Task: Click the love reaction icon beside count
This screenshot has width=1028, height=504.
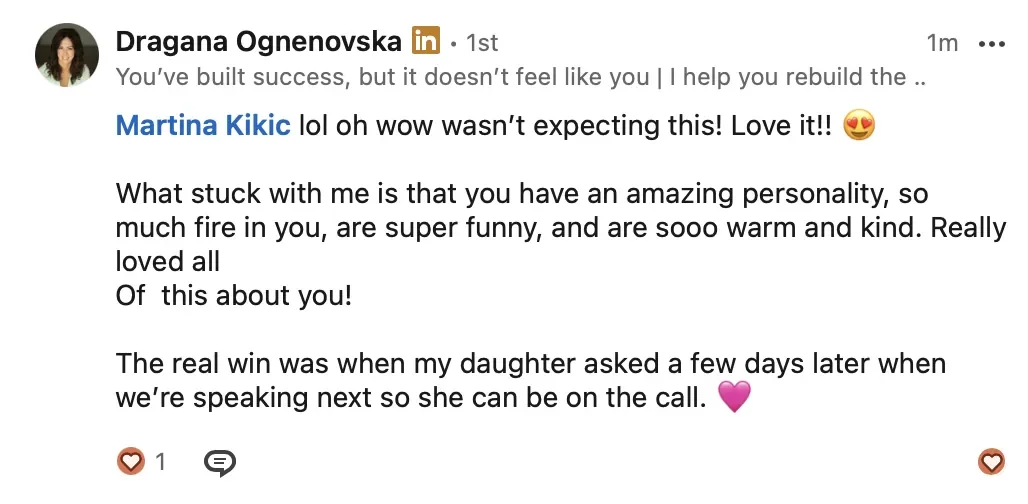Action: click(130, 462)
